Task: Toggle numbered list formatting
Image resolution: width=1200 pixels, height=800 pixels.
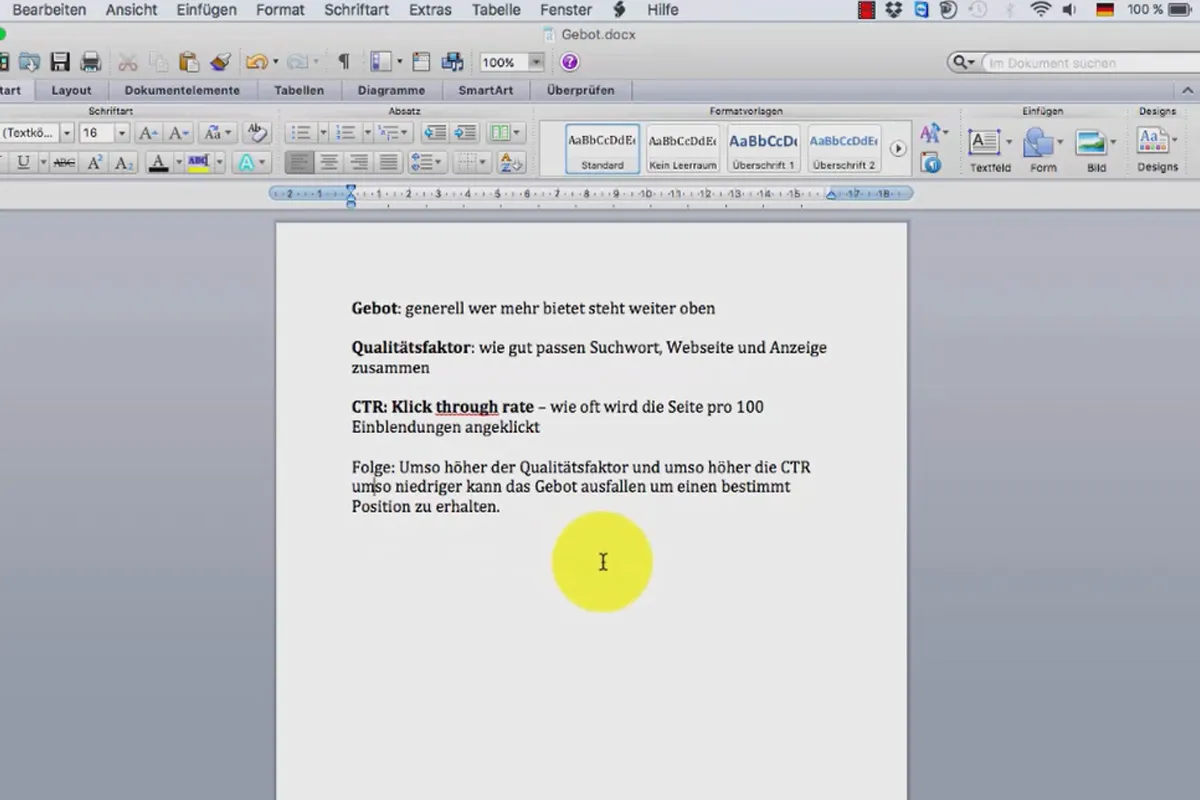Action: click(x=346, y=132)
